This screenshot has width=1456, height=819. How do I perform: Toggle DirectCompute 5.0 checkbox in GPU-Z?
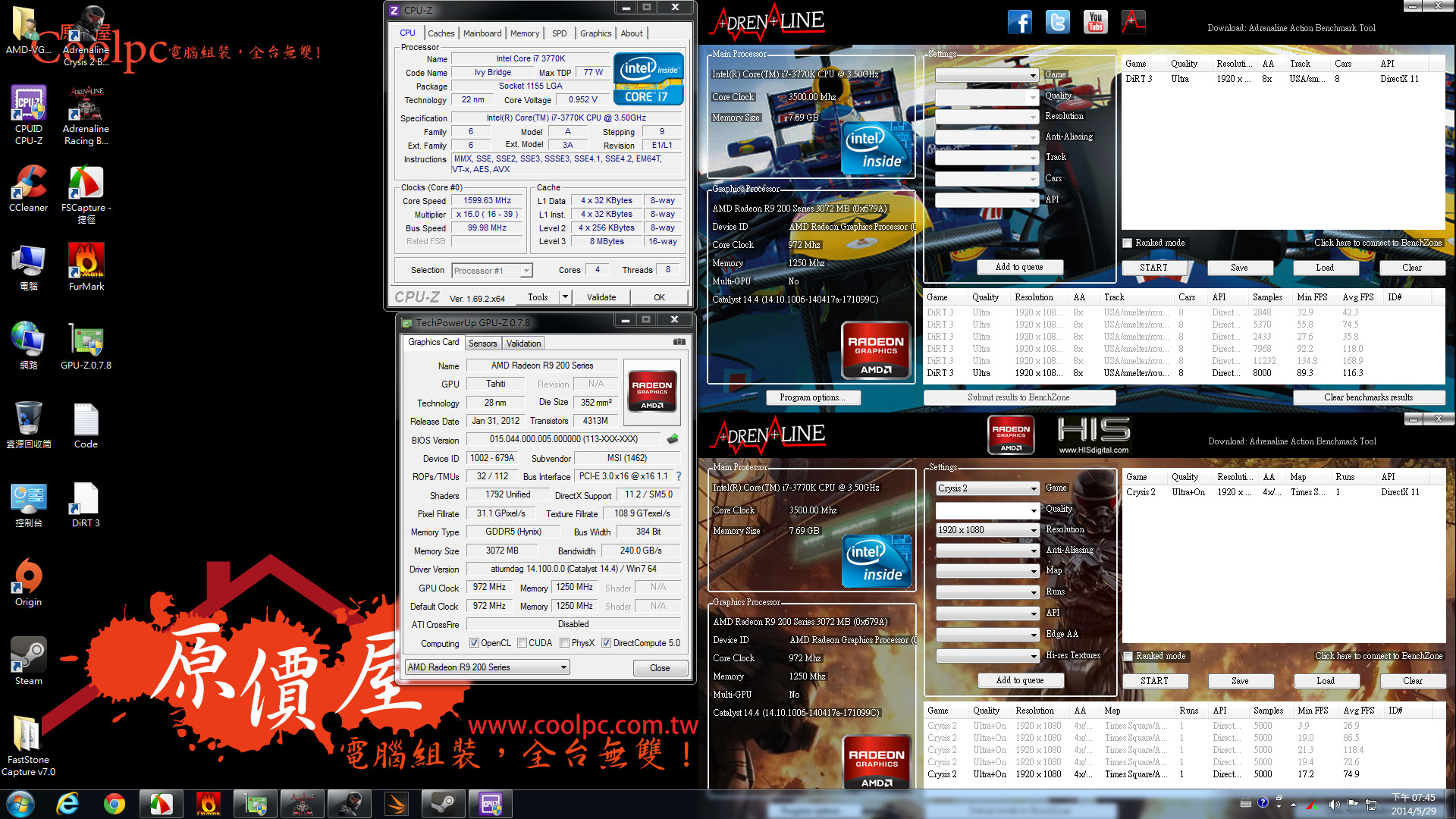click(606, 643)
